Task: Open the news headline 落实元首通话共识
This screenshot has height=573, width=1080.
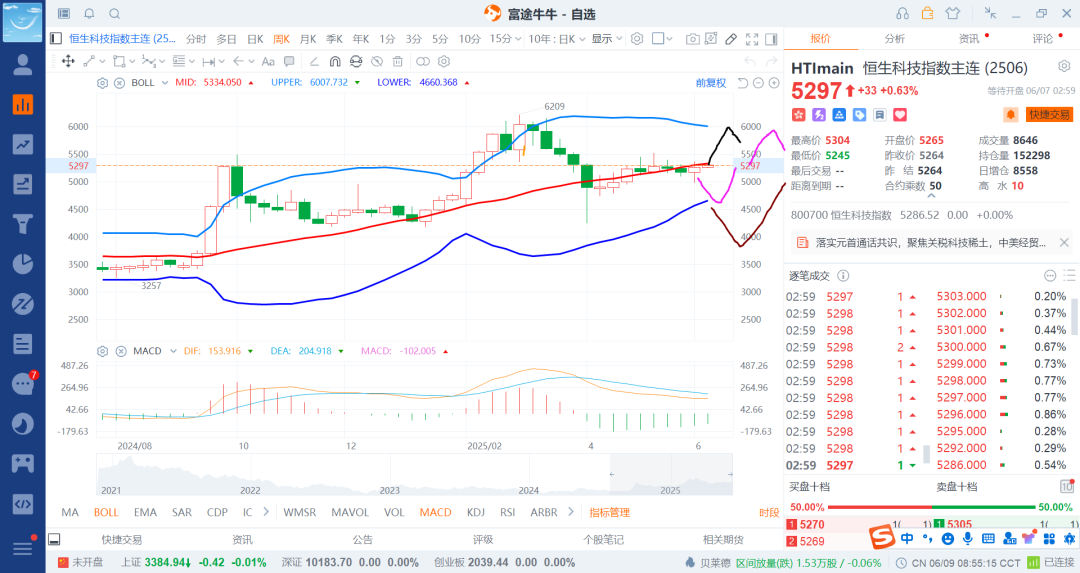Action: click(930, 242)
